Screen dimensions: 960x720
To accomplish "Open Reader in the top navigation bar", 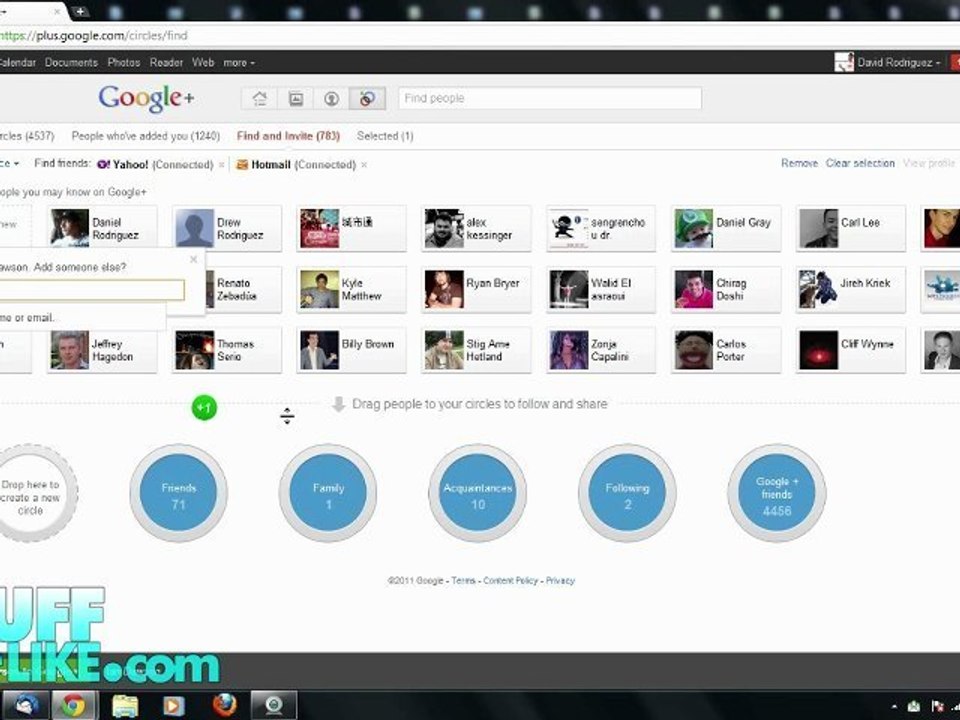I will (x=167, y=62).
